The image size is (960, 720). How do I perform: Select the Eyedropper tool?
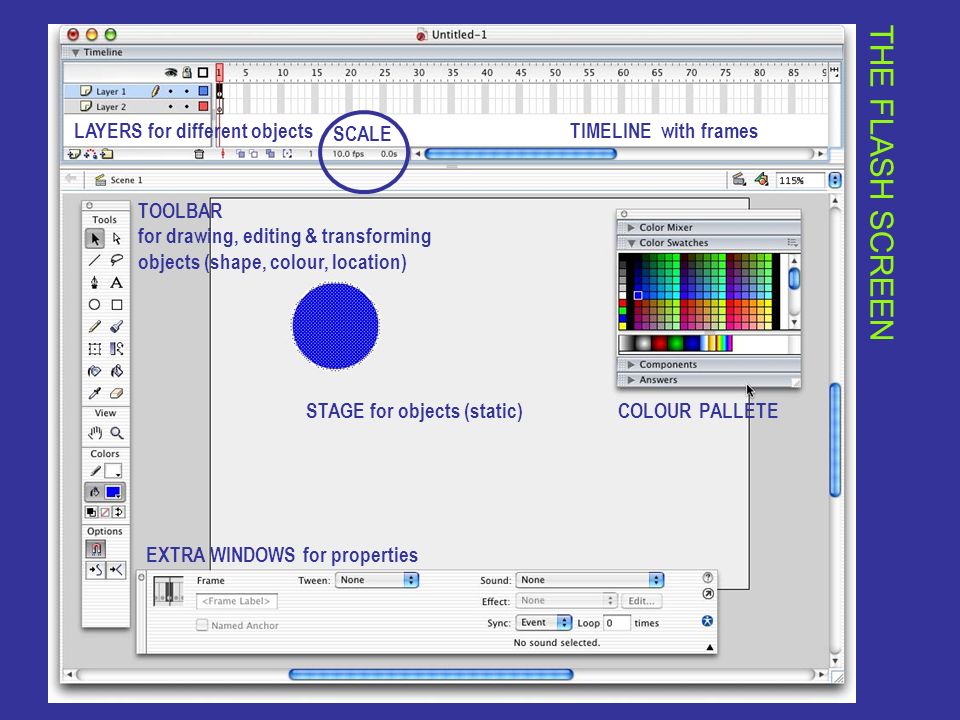(94, 393)
